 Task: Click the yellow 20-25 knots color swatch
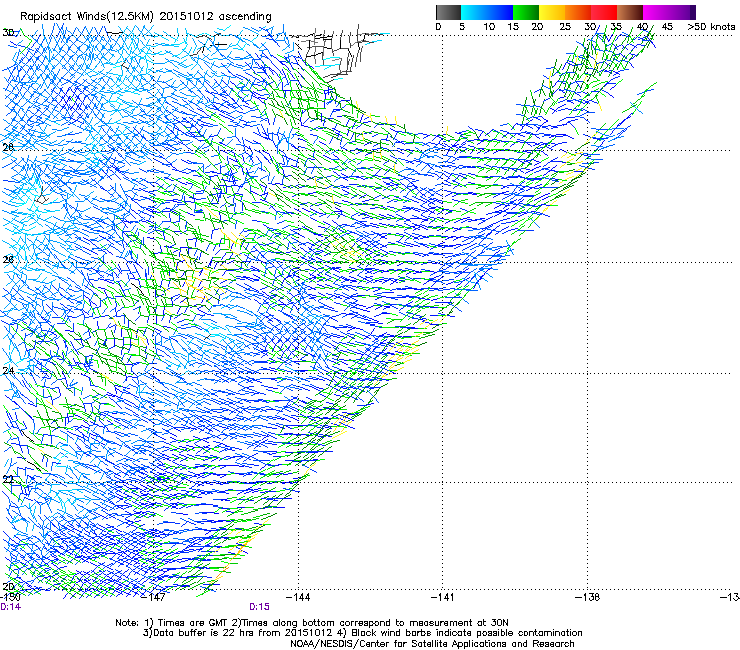click(552, 12)
